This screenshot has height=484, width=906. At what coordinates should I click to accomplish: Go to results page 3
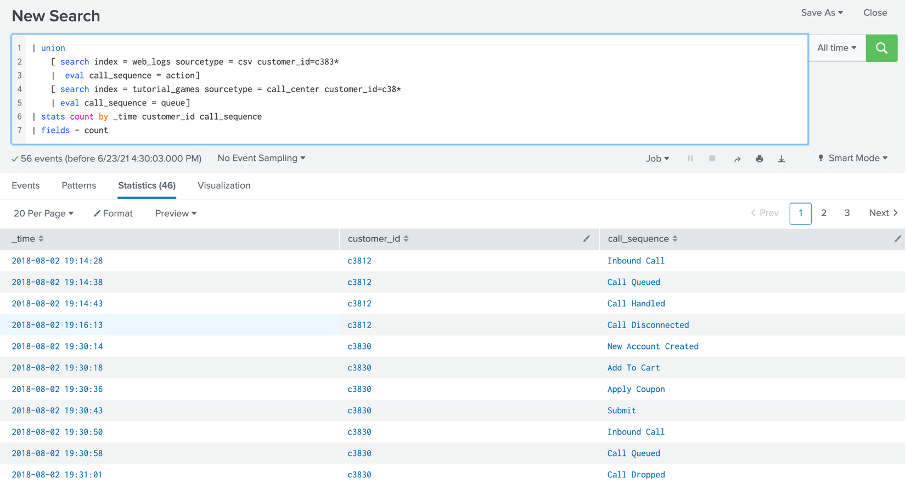click(x=847, y=213)
